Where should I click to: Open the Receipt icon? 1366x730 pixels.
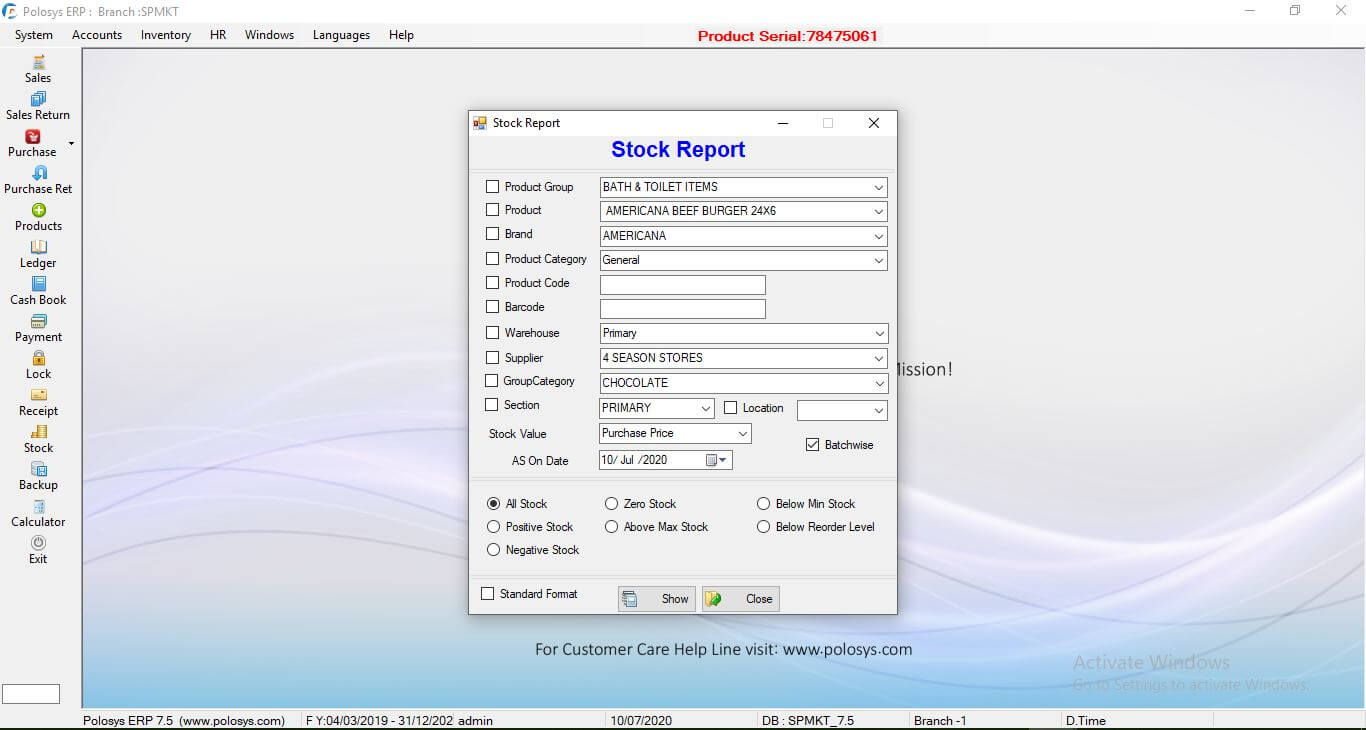pyautogui.click(x=38, y=395)
